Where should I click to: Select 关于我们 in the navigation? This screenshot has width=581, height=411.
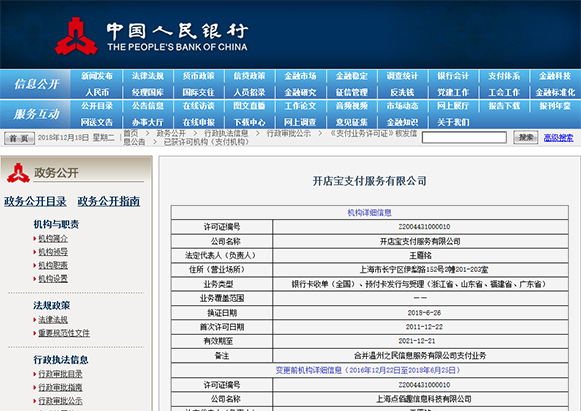[453, 122]
